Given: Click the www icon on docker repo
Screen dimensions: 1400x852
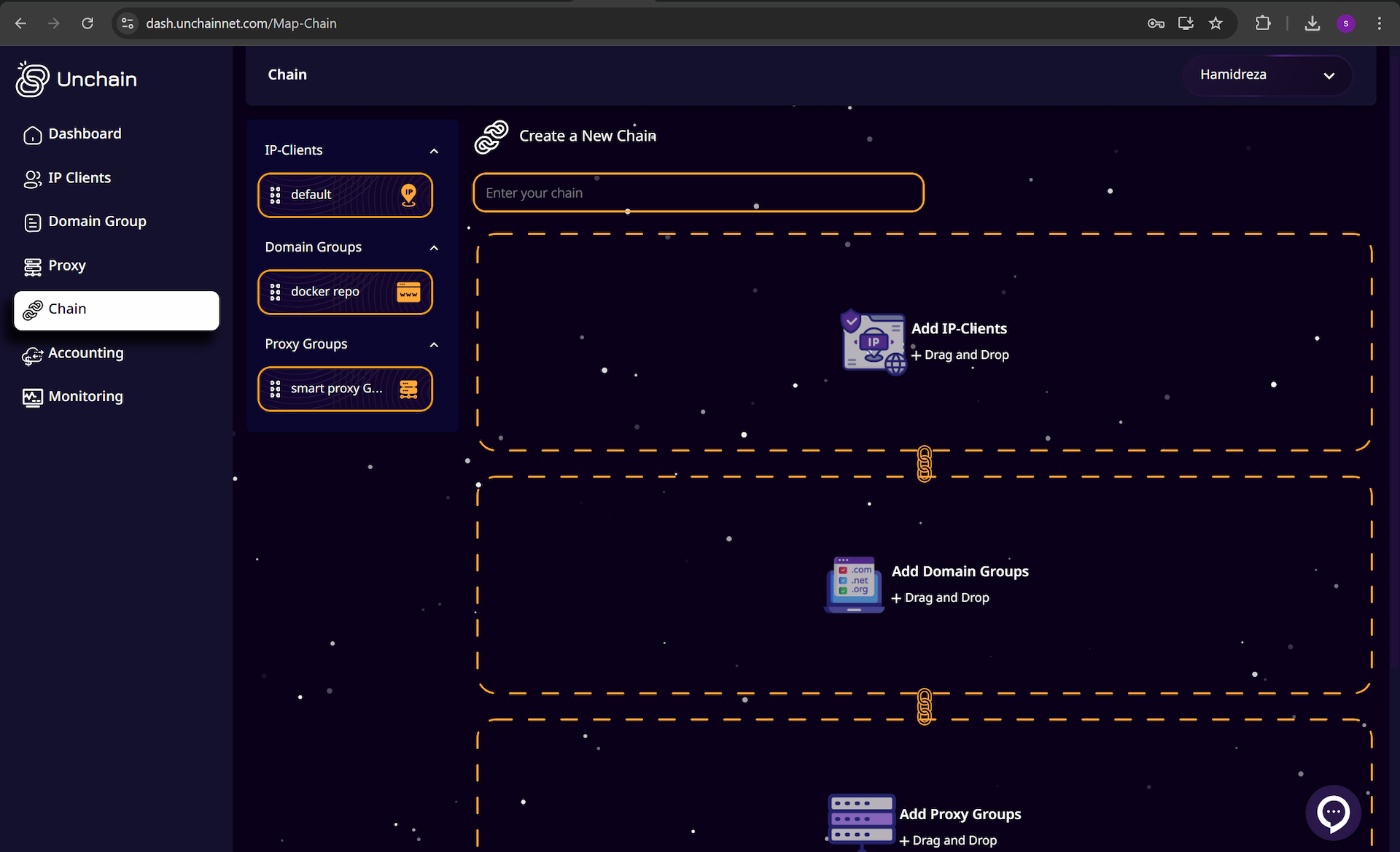Looking at the screenshot, I should tap(408, 292).
